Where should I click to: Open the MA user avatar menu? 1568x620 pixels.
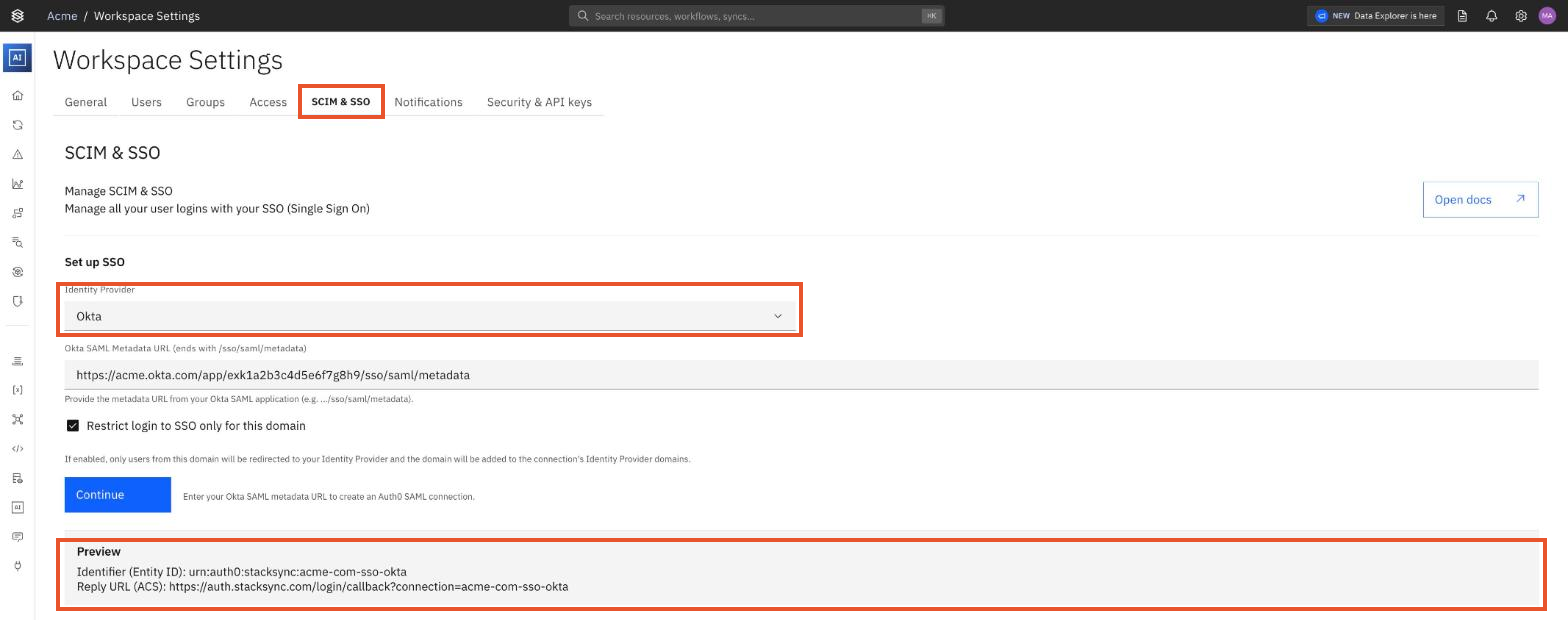pyautogui.click(x=1548, y=16)
